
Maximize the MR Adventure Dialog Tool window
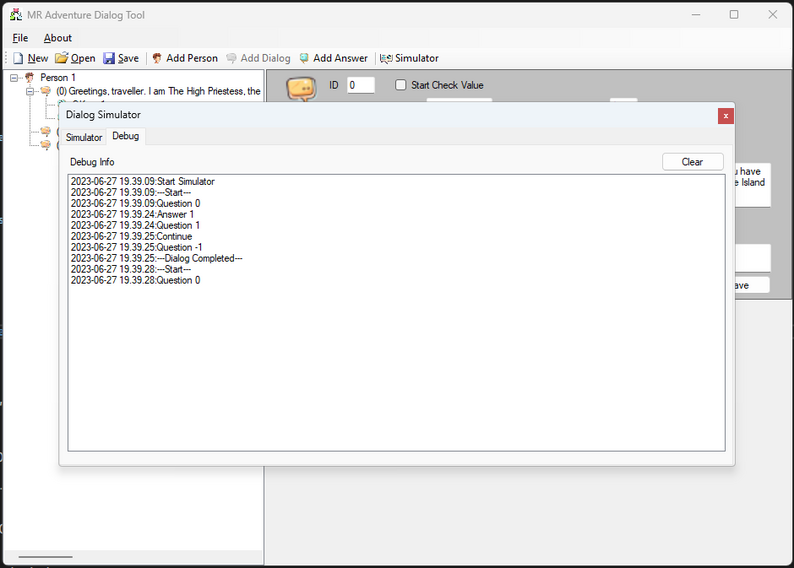coord(734,15)
